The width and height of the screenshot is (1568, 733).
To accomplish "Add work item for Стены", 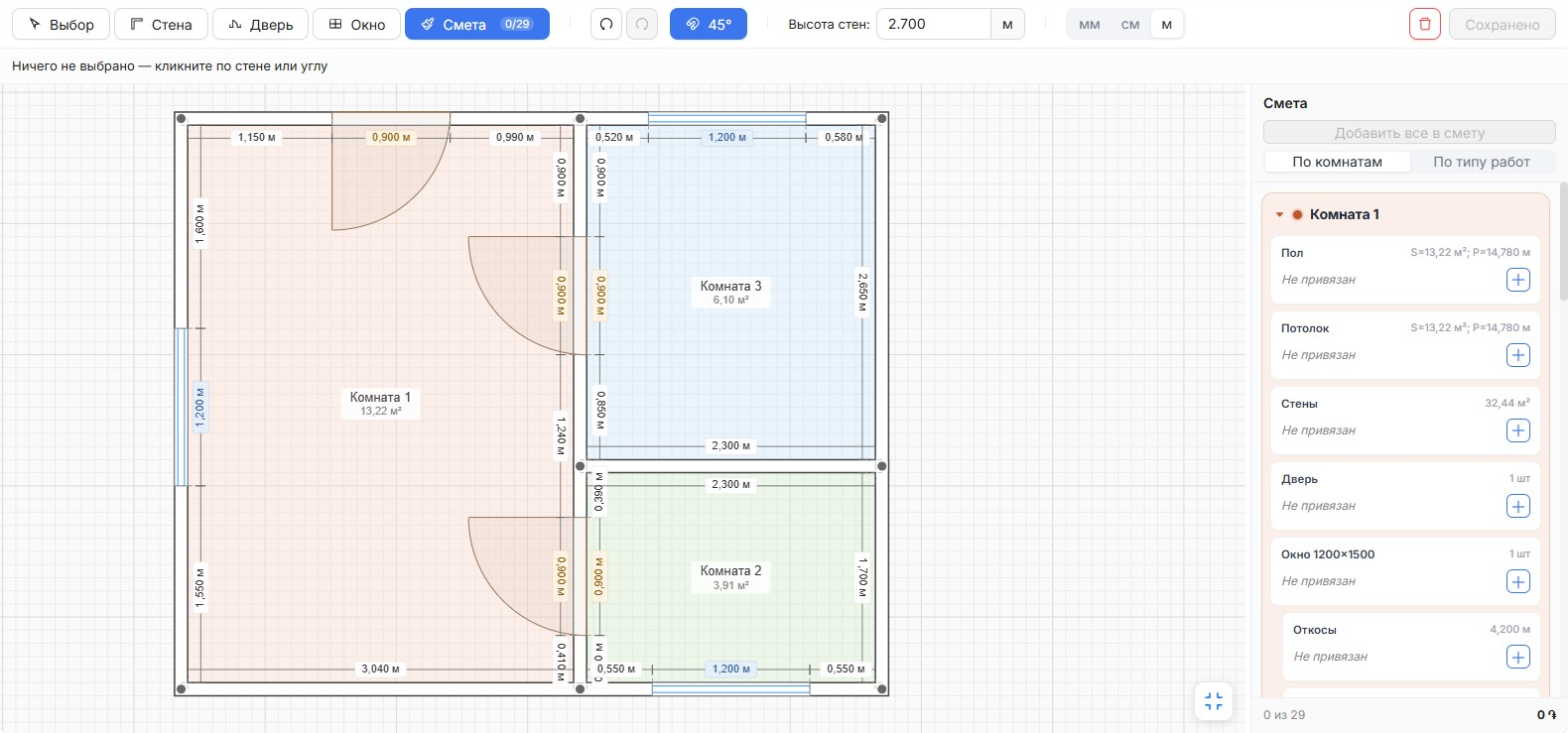I will [x=1518, y=430].
